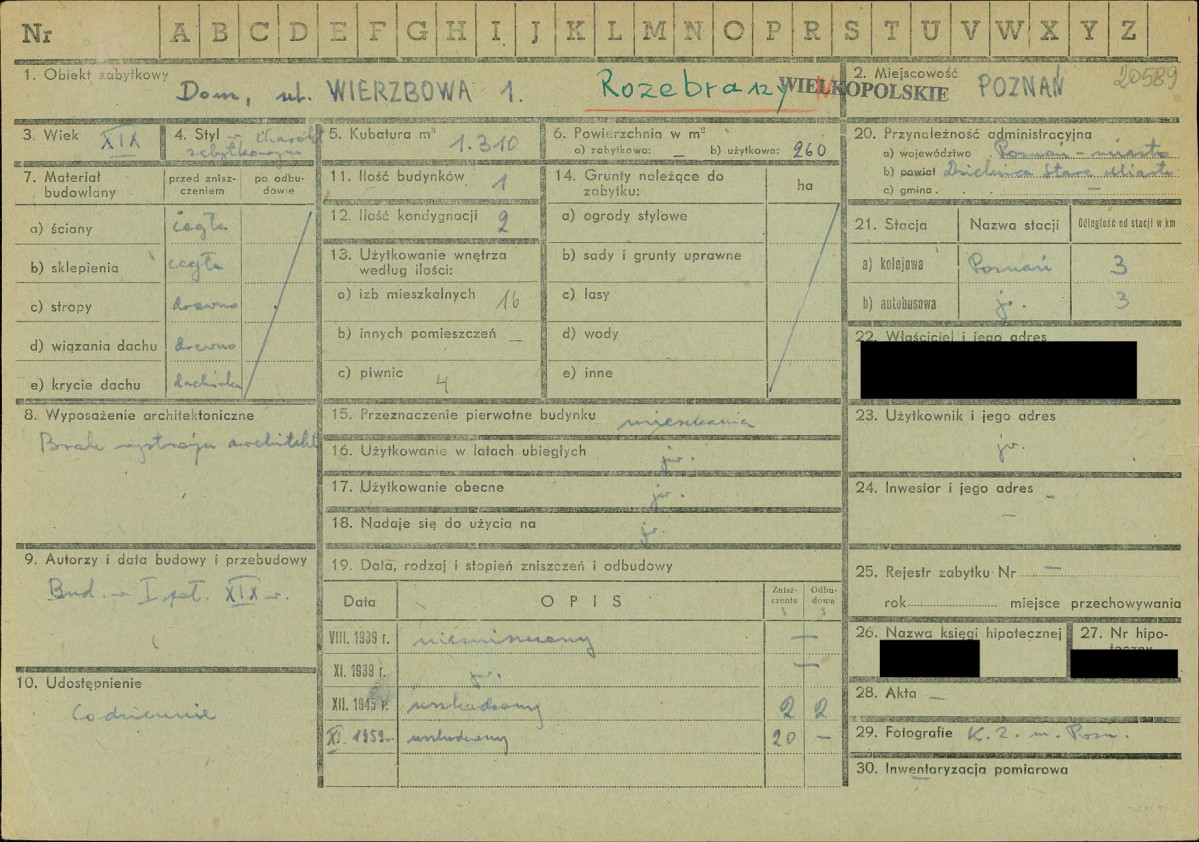Viewport: 1199px width, 842px height.
Task: Click the '21. Stacja' label
Action: point(891,225)
